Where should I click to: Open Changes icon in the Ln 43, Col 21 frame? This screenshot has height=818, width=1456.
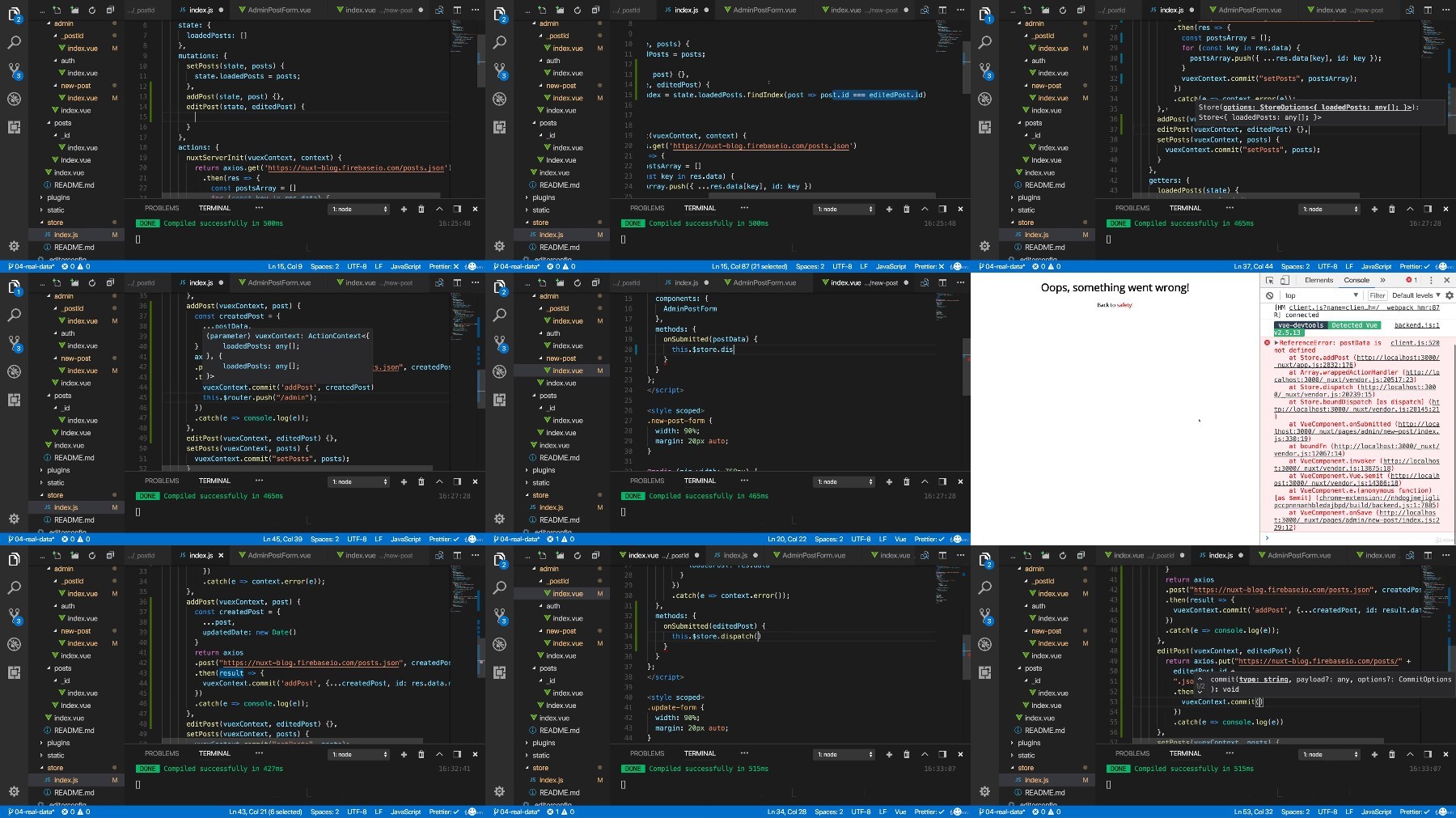(439, 555)
